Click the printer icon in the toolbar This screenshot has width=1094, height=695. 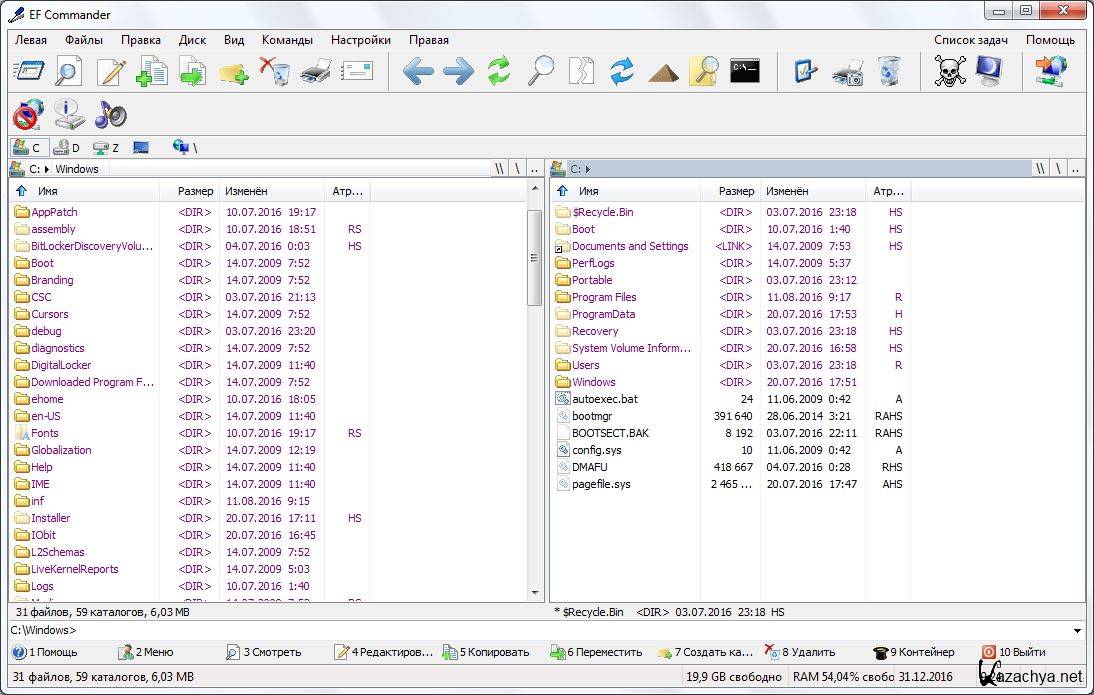coord(316,72)
